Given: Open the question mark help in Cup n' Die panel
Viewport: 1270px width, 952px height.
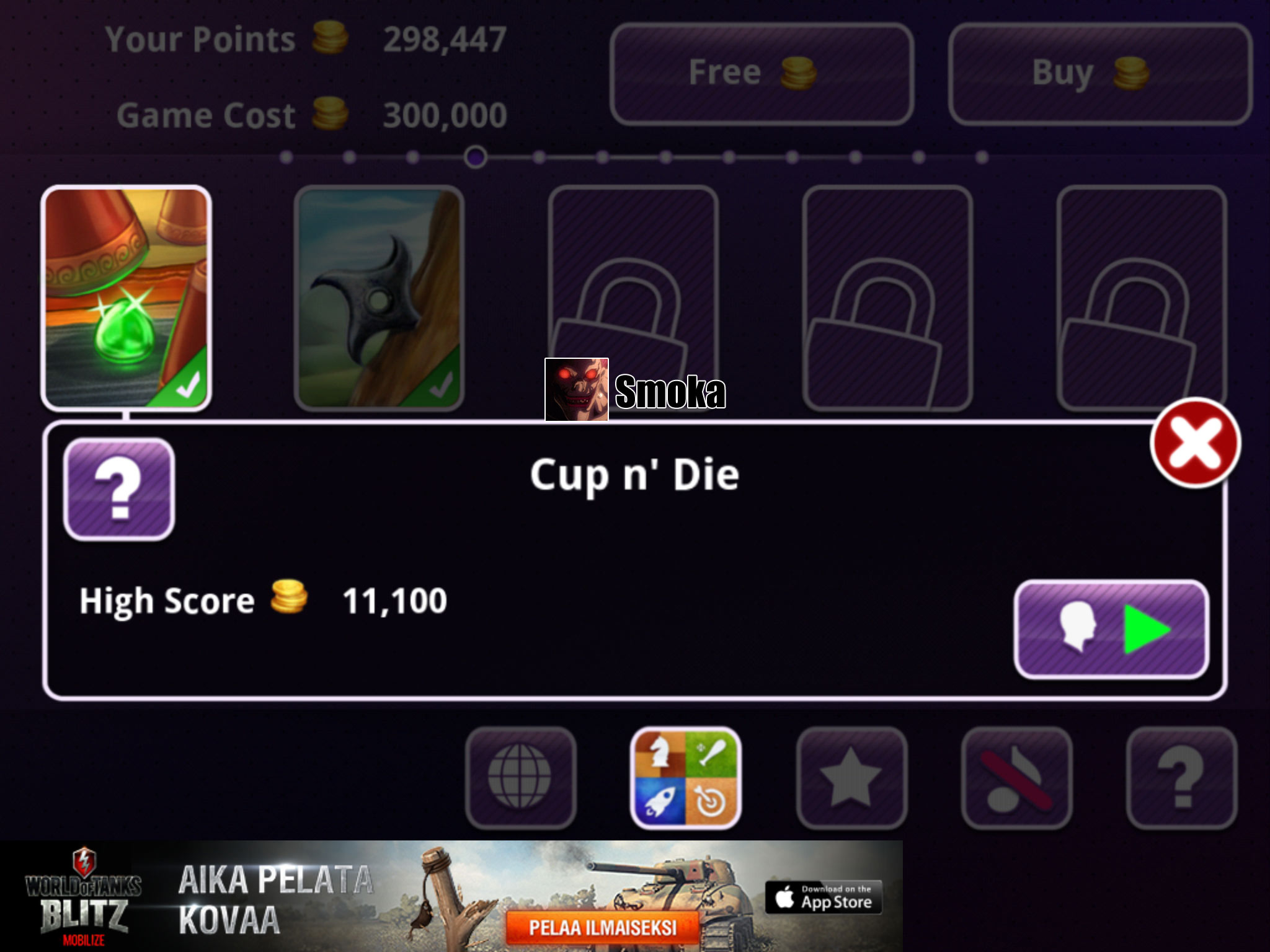Looking at the screenshot, I should (x=119, y=489).
